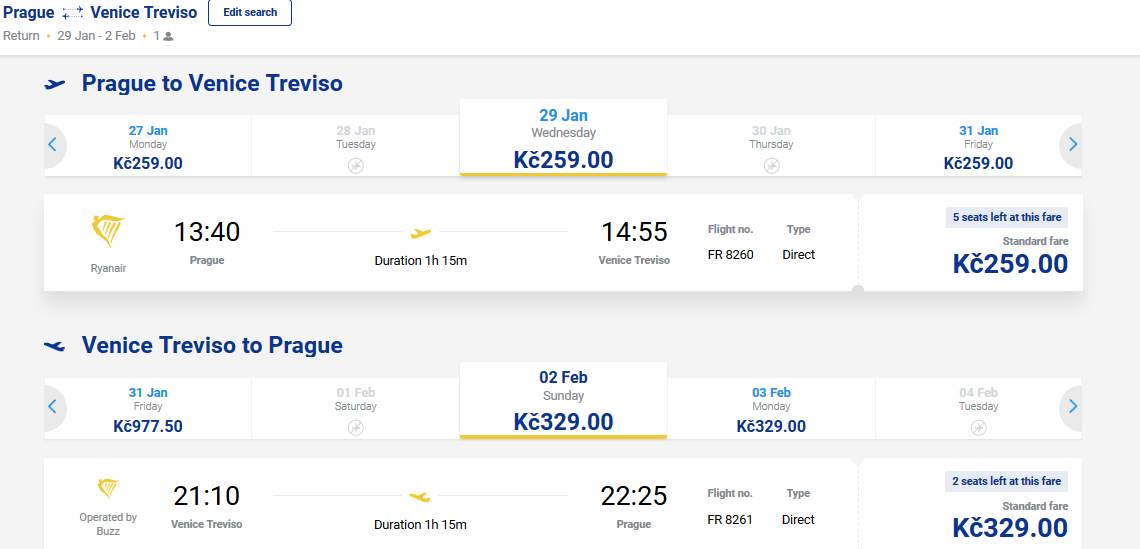Open the Edit search button
Image resolution: width=1140 pixels, height=549 pixels.
(x=250, y=12)
